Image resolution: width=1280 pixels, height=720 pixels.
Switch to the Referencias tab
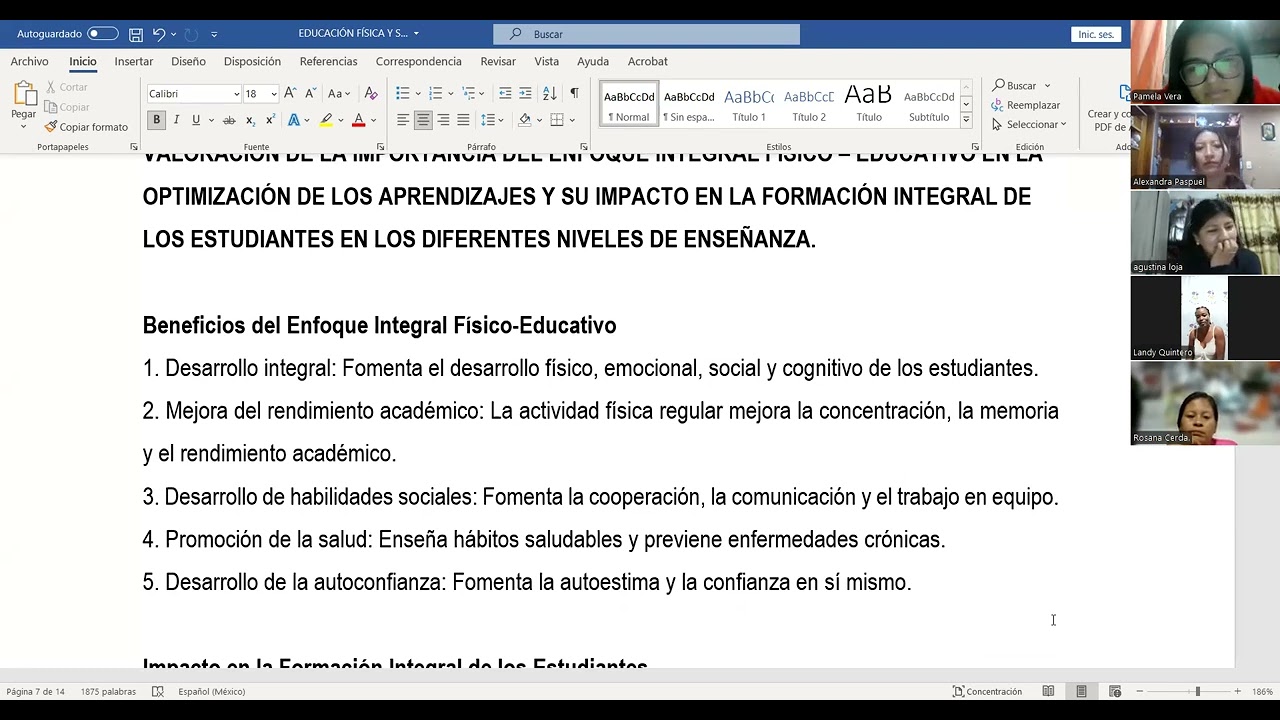[328, 61]
